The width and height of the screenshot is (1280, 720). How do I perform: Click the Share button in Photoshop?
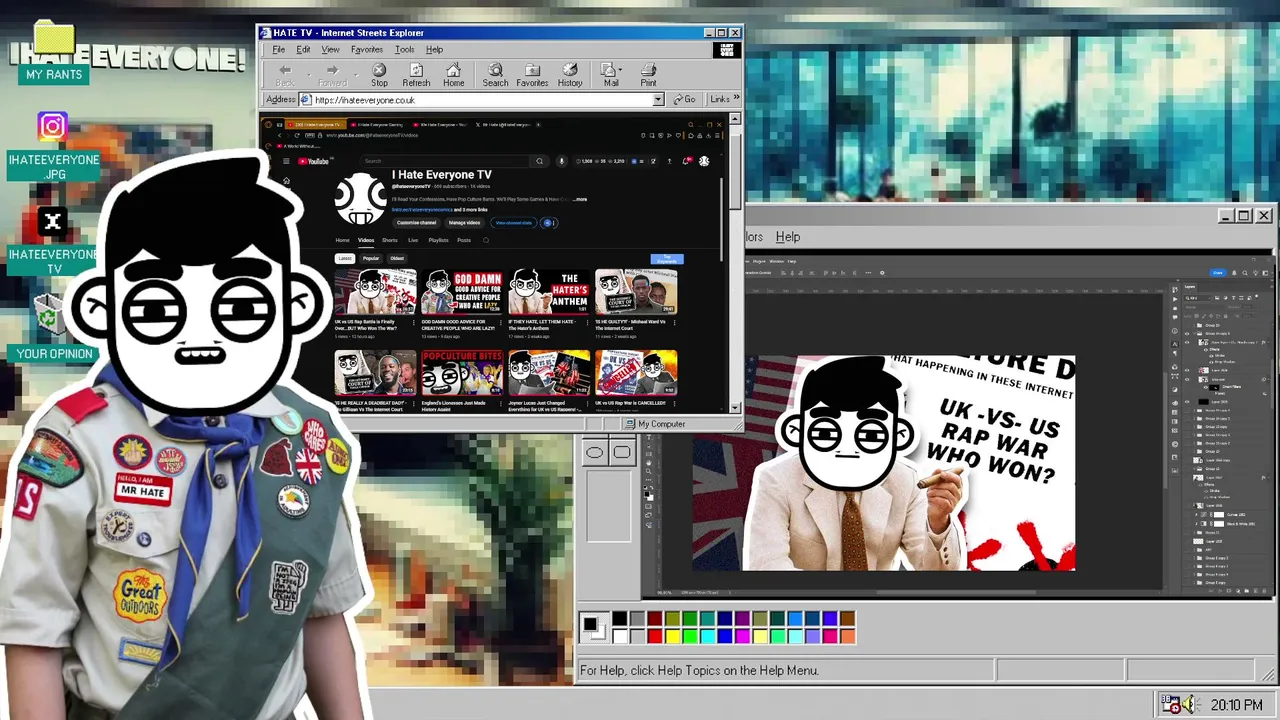[x=1218, y=272]
